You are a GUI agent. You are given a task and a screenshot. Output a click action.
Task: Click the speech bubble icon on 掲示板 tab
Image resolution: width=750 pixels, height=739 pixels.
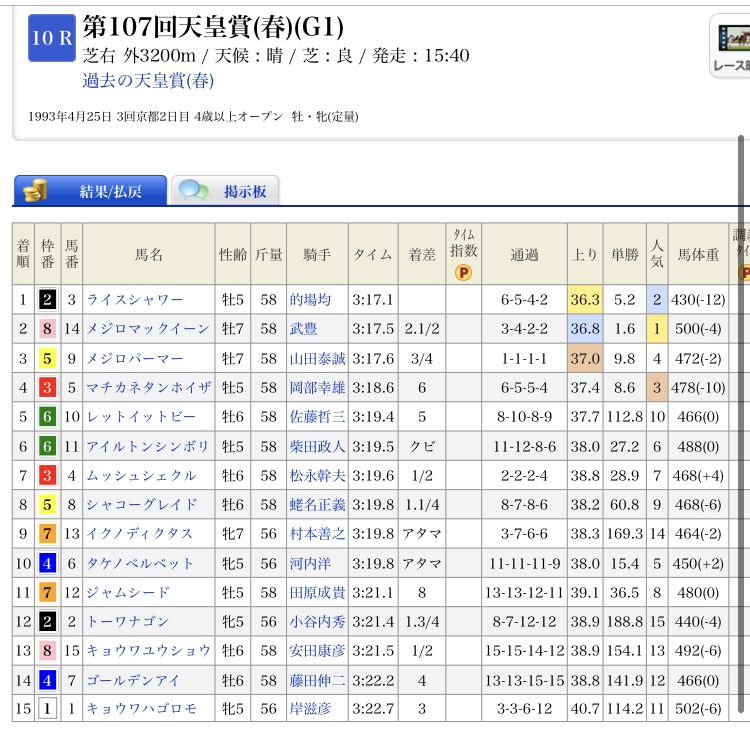(x=194, y=191)
